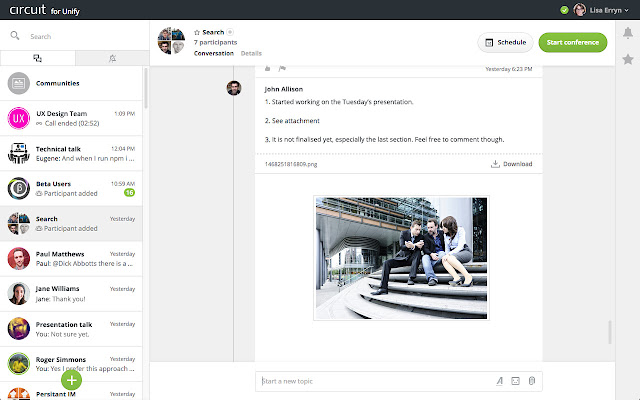
Task: Open the attached office photo thumbnail
Action: (x=401, y=258)
